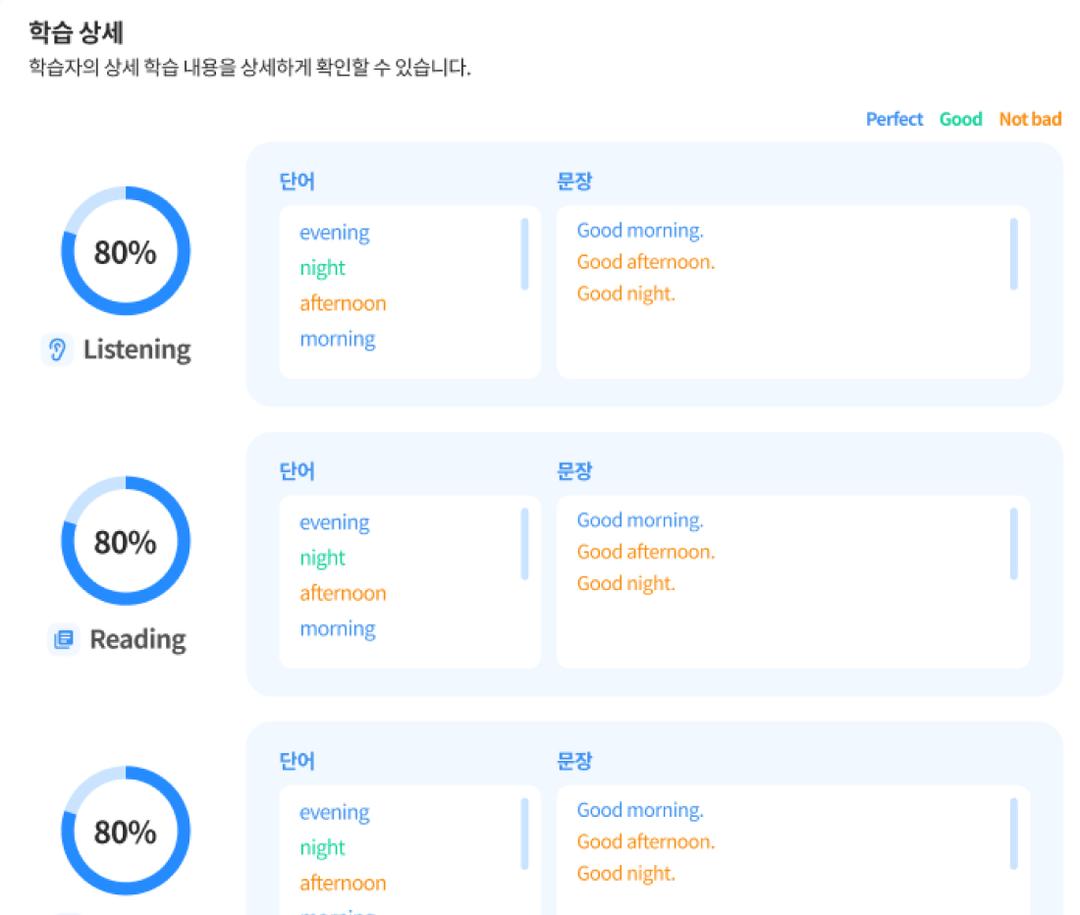The width and height of the screenshot is (1080, 915).
Task: Click the Perfect legend label
Action: pyautogui.click(x=893, y=118)
